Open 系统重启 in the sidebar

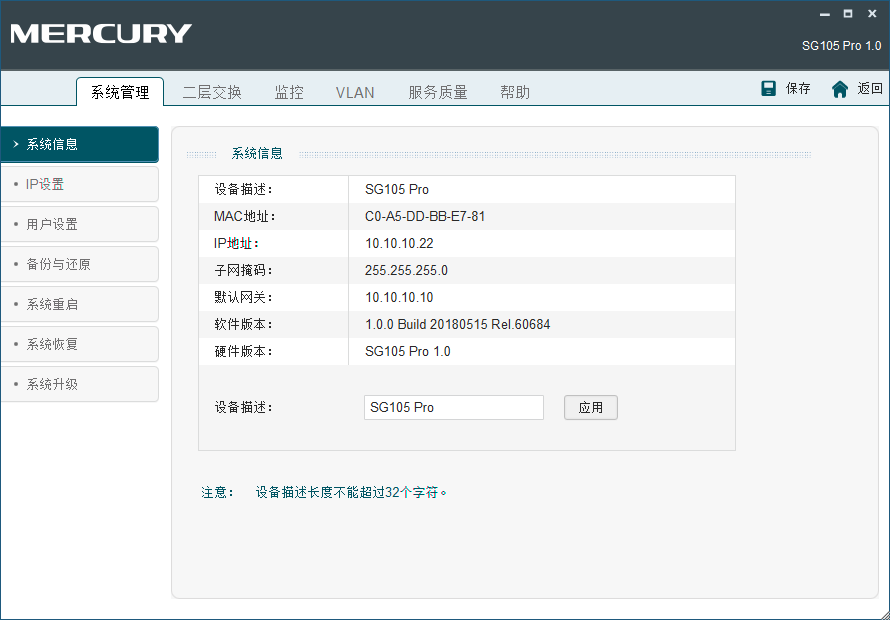coord(79,304)
